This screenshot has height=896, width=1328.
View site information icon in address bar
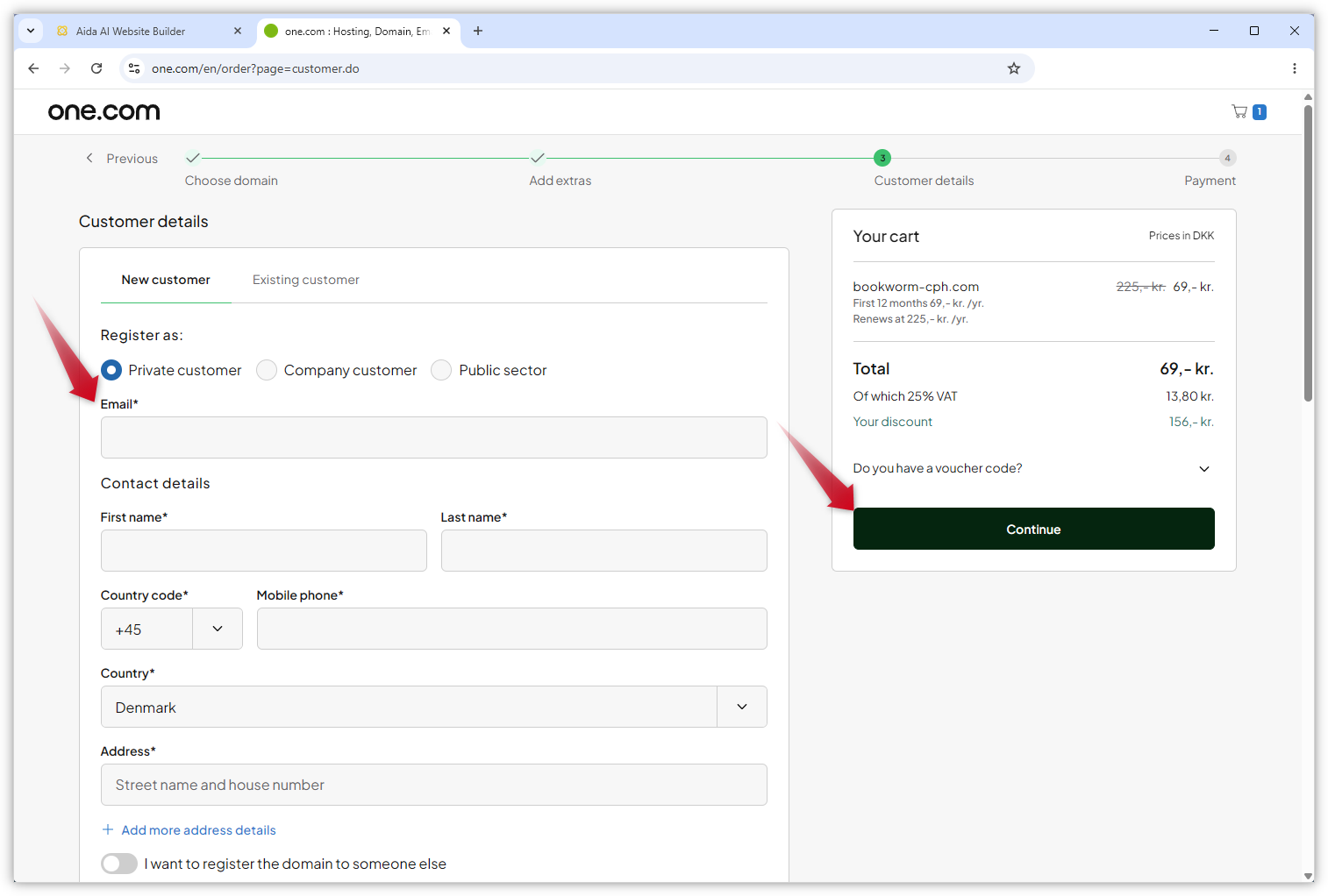pos(134,68)
